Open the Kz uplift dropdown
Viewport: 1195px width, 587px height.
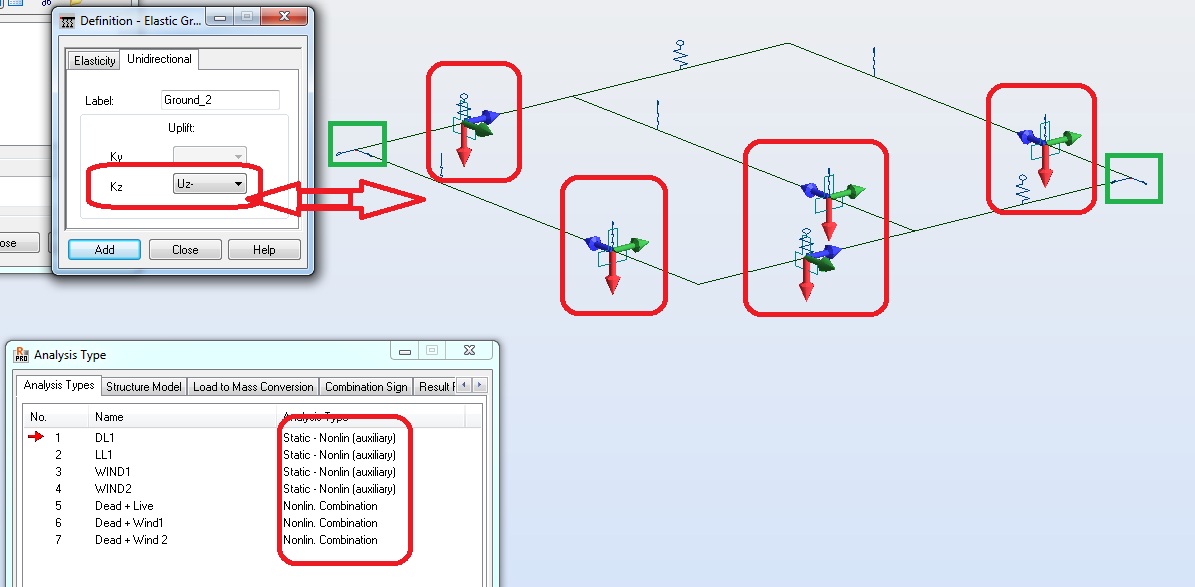(x=210, y=184)
